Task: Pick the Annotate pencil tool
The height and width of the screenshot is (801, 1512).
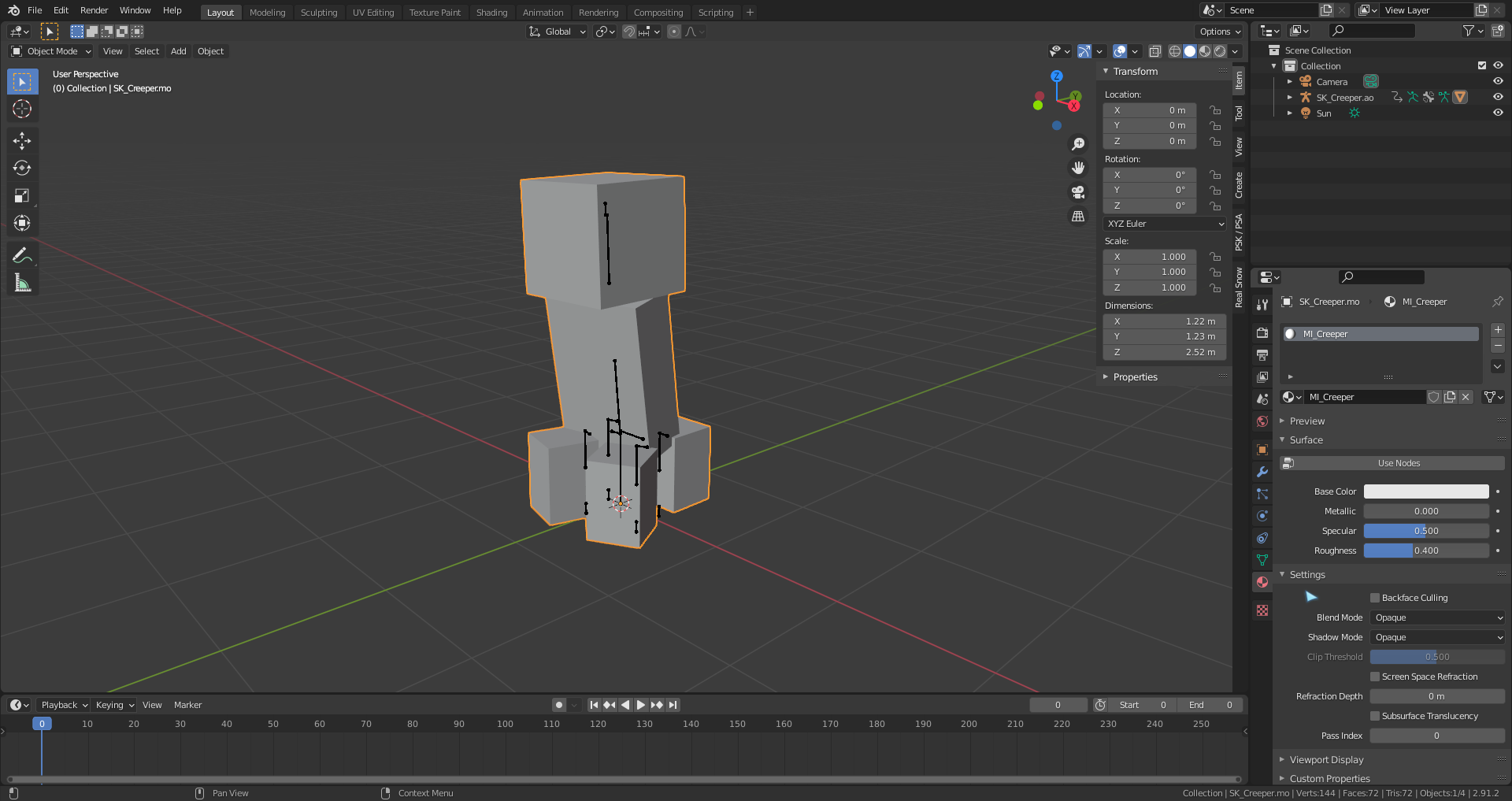Action: (22, 255)
